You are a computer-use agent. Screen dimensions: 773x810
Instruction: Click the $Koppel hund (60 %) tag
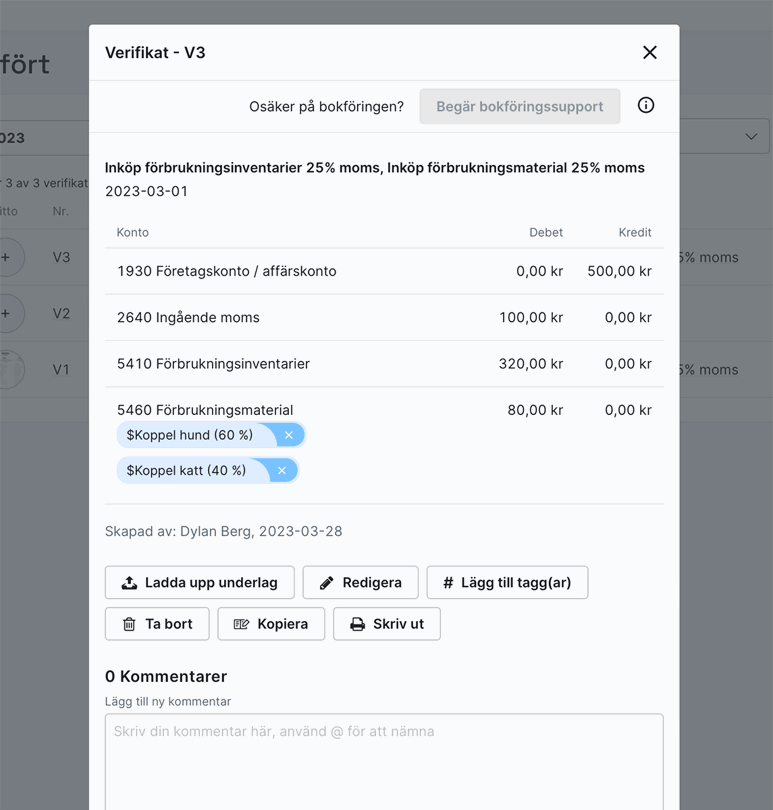point(190,435)
